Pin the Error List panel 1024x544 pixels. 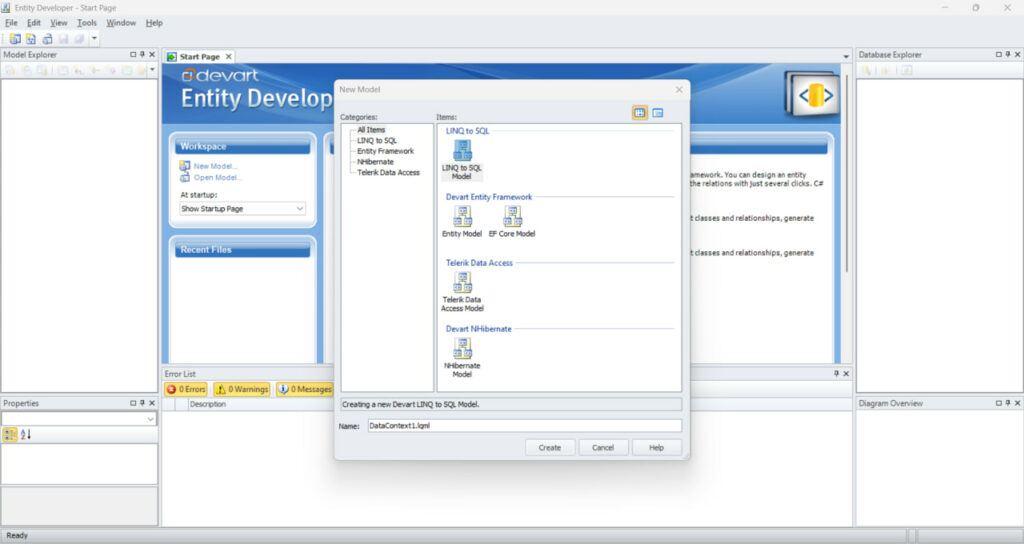pyautogui.click(x=837, y=374)
